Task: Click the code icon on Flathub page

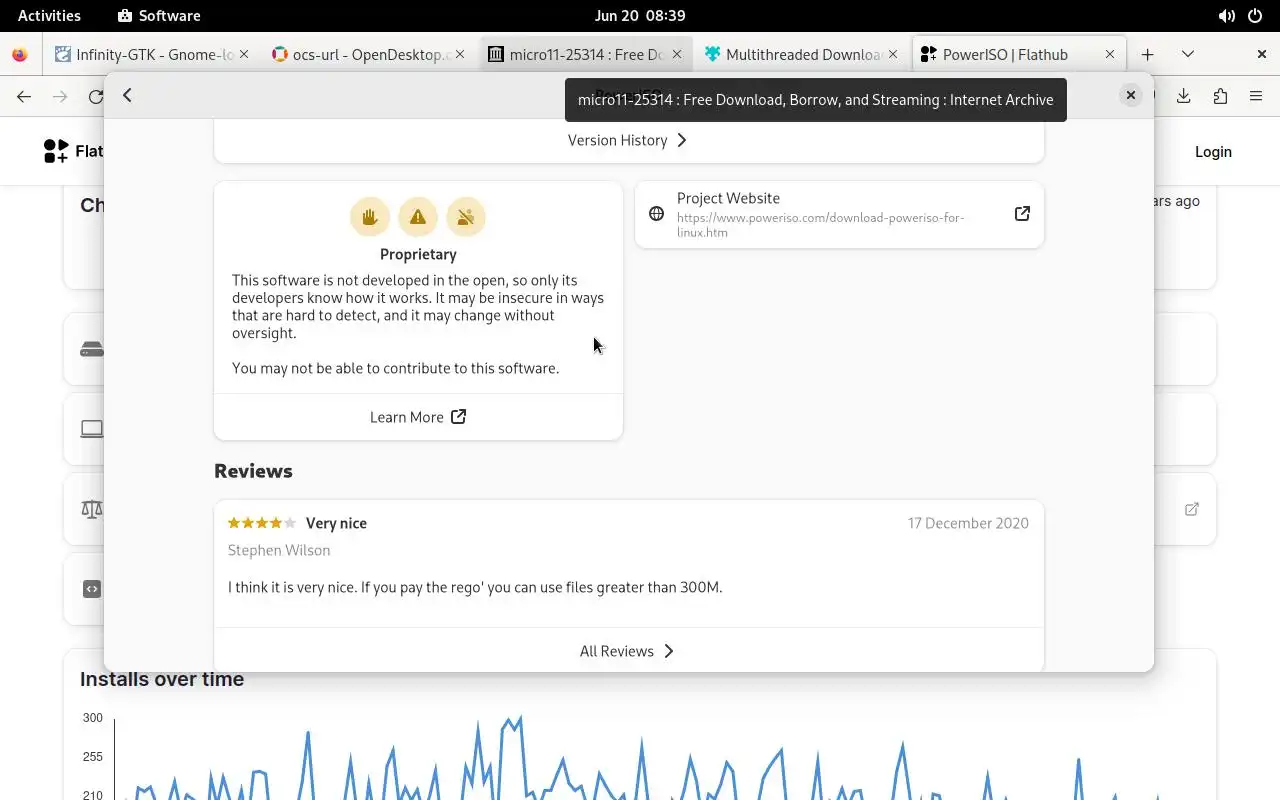Action: (92, 589)
